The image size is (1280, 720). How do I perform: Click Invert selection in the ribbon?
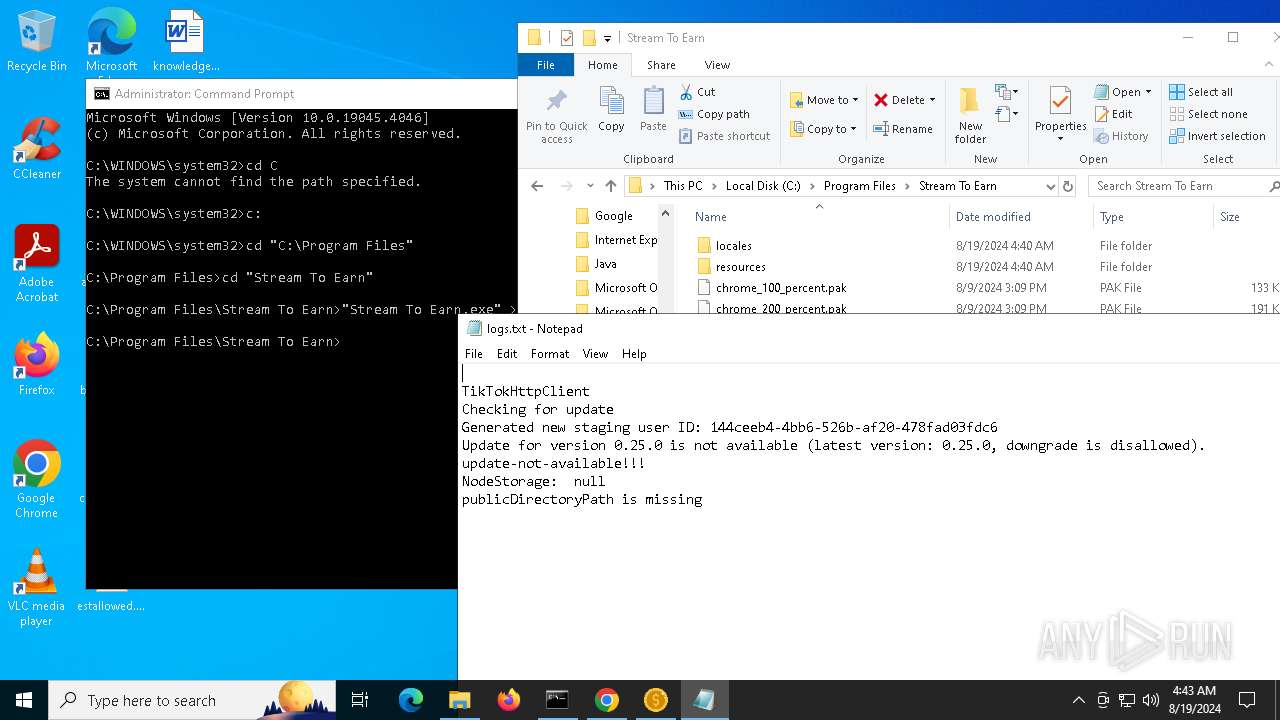(1217, 136)
